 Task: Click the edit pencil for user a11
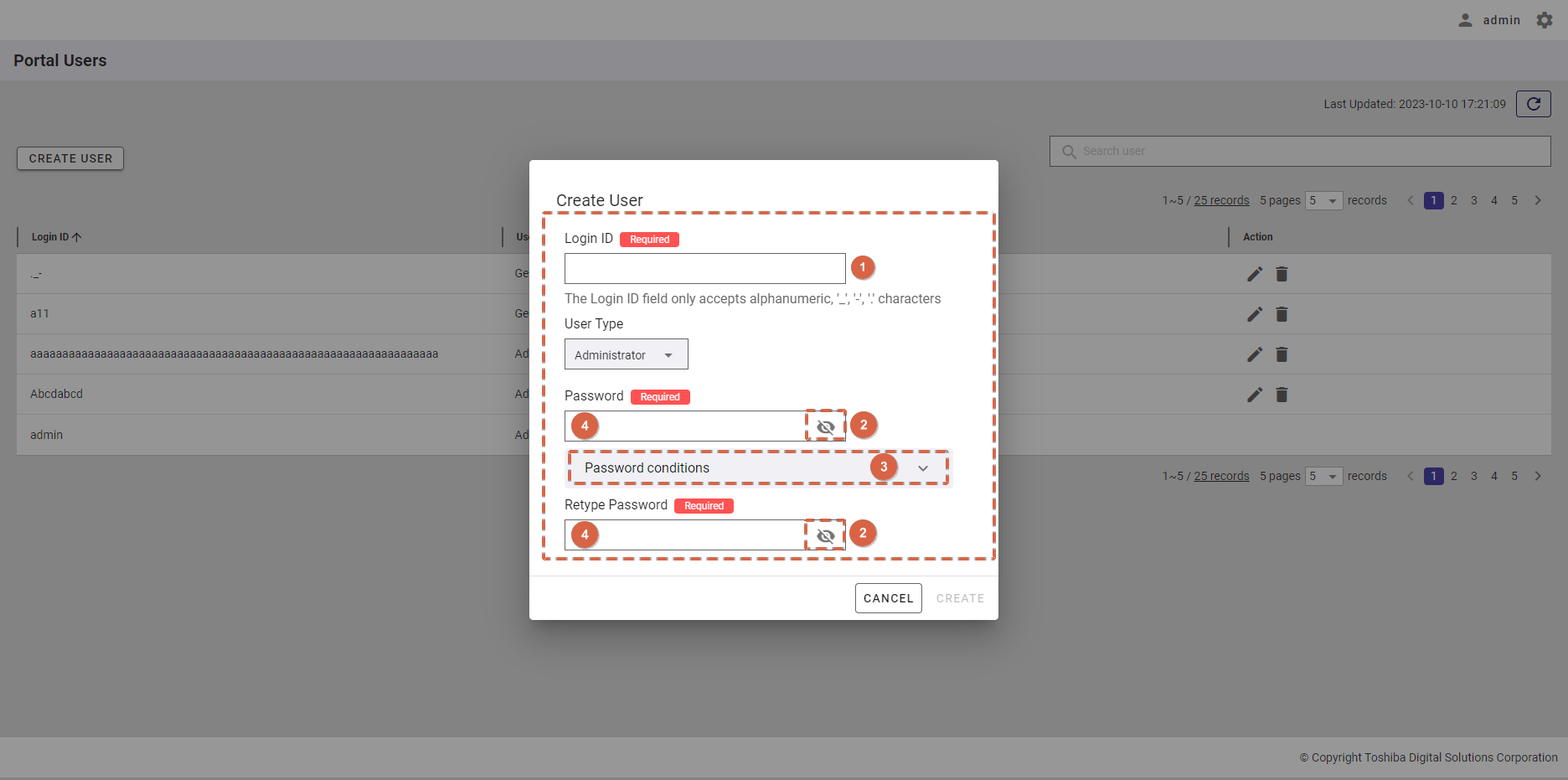1254,314
